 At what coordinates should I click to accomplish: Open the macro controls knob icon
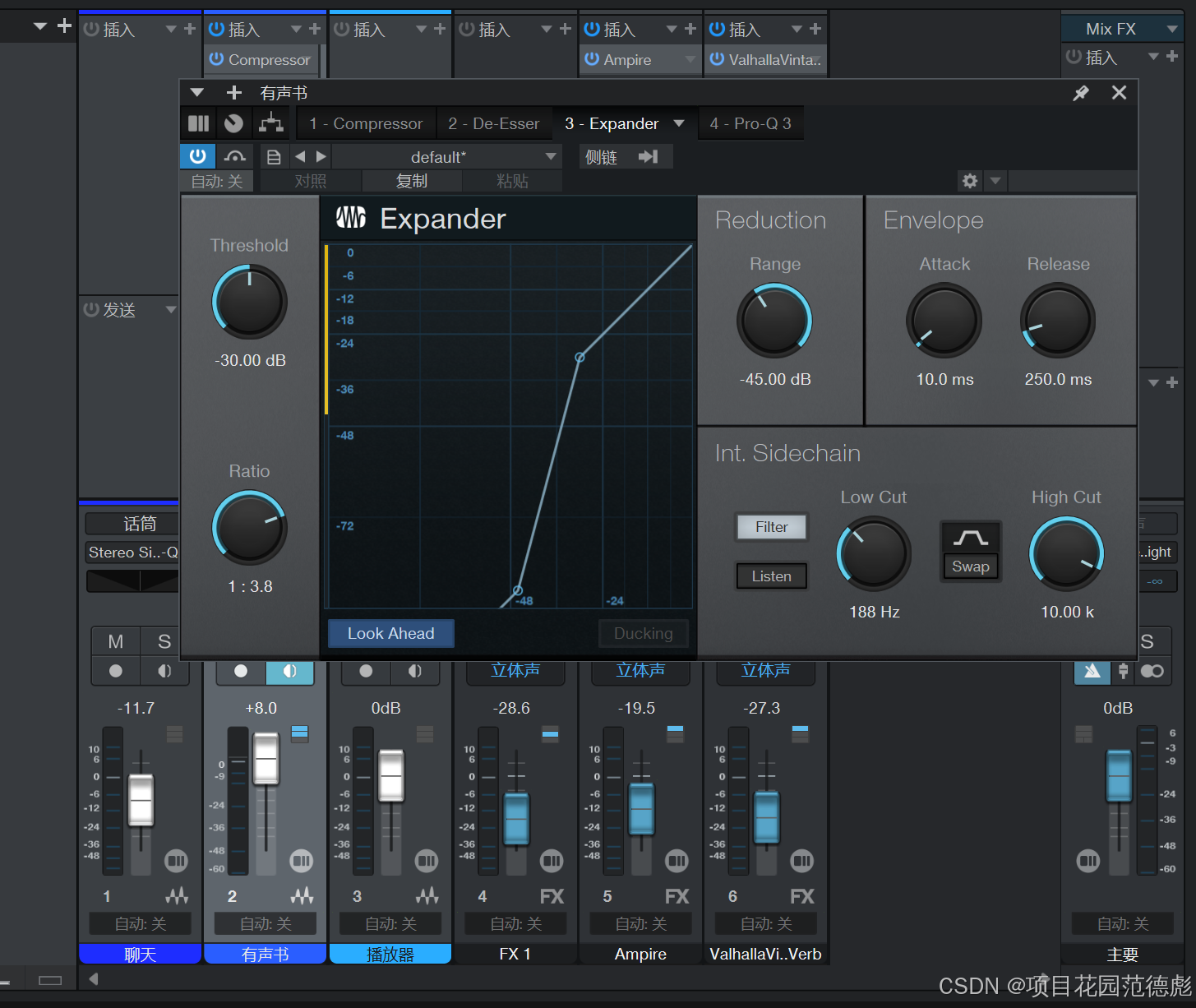[234, 123]
